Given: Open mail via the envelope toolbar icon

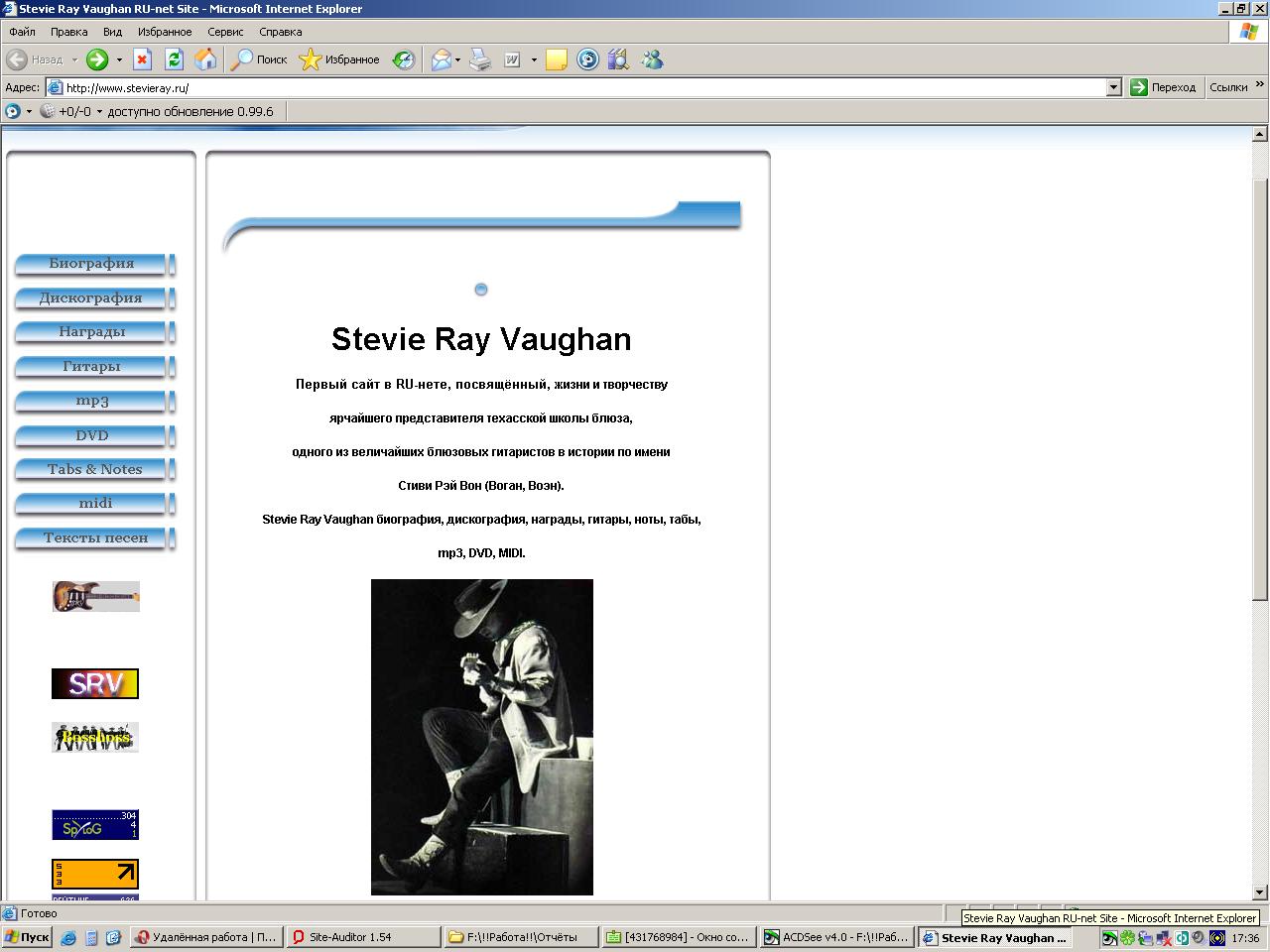Looking at the screenshot, I should tap(441, 59).
